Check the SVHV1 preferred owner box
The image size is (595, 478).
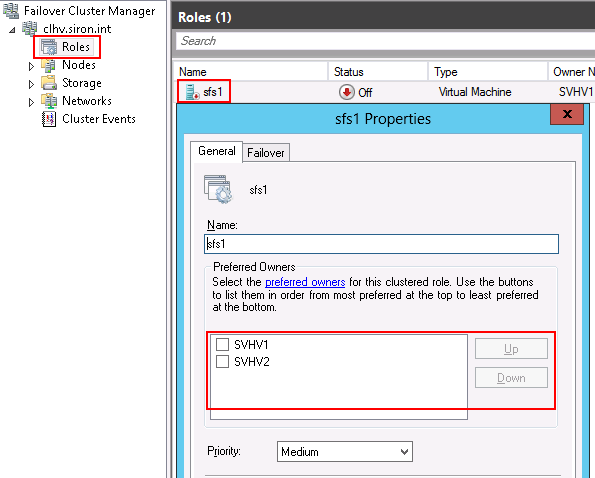click(222, 344)
